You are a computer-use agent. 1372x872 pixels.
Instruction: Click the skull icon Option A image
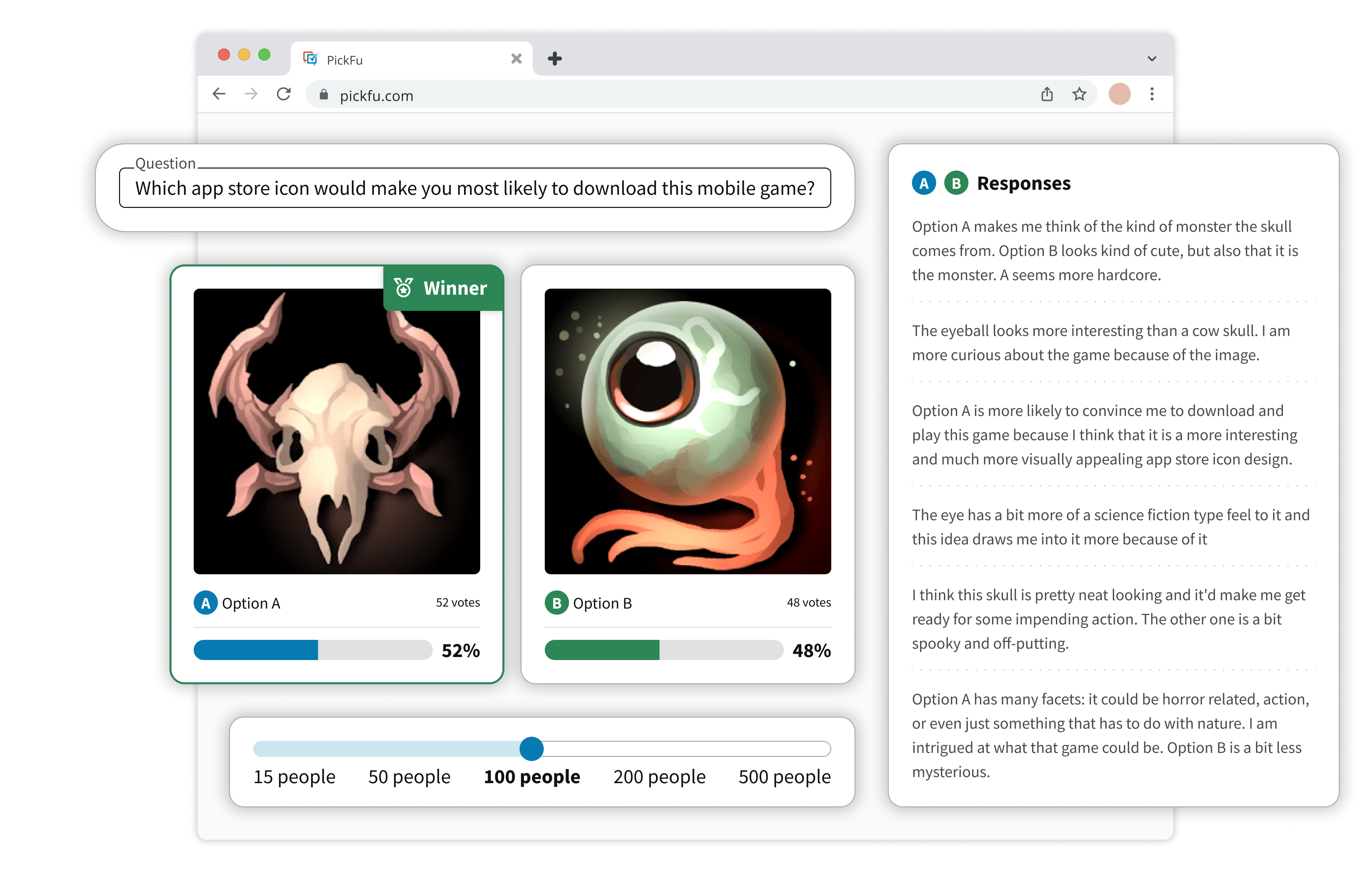tap(336, 431)
